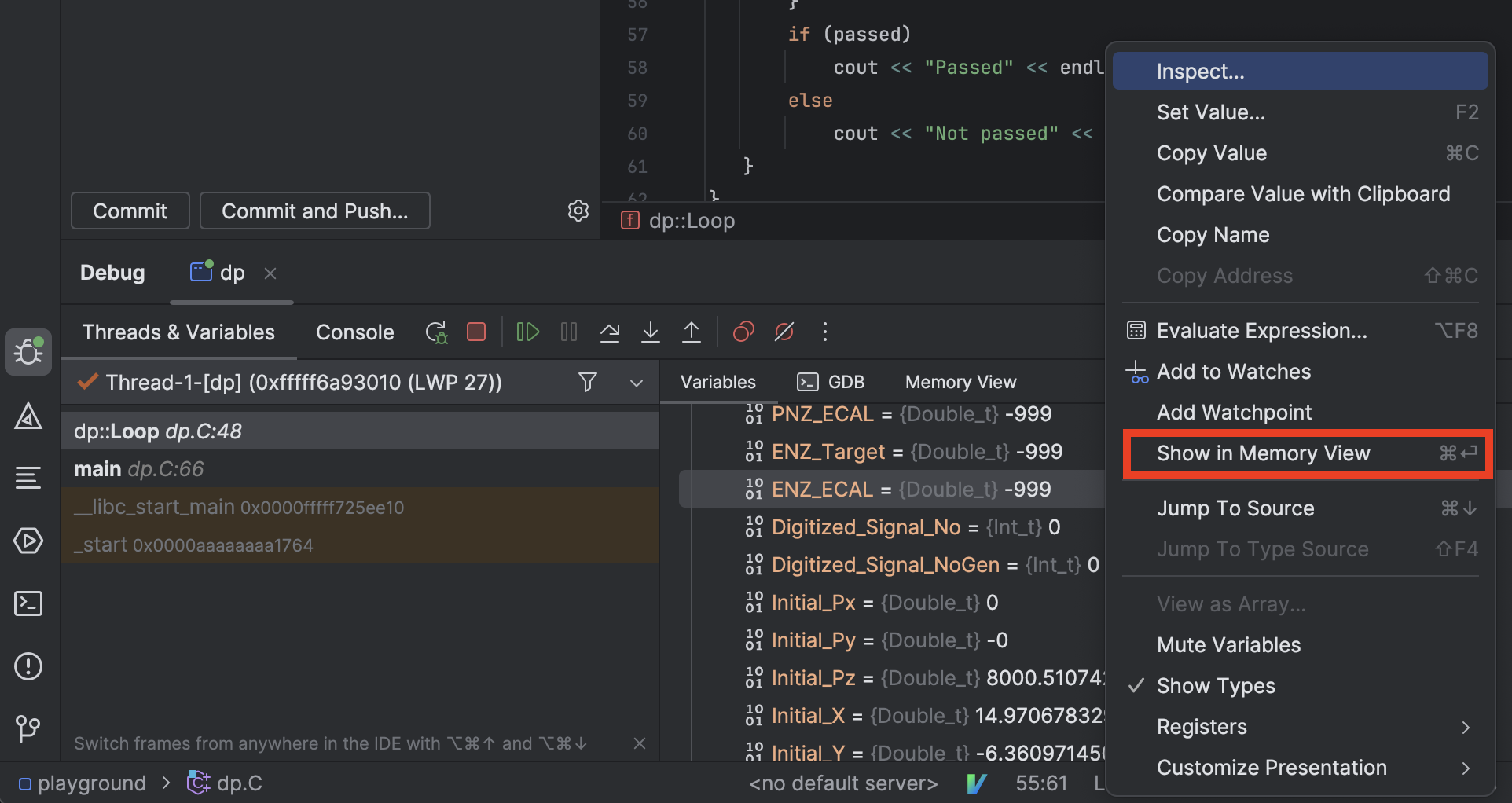Click the Rerun debug session icon
1512x803 pixels.
436,332
